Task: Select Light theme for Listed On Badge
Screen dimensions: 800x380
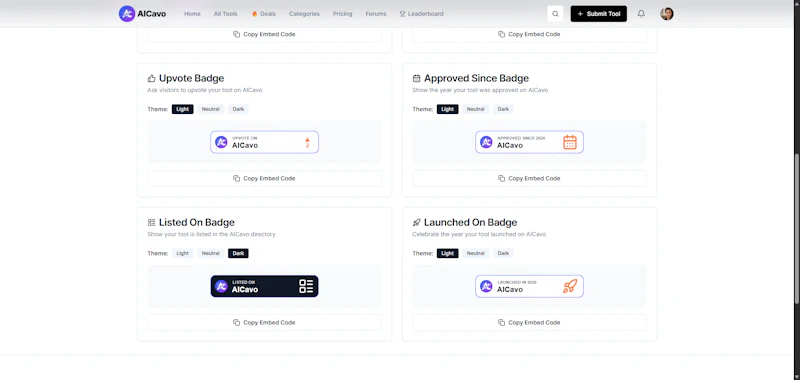Action: 183,253
